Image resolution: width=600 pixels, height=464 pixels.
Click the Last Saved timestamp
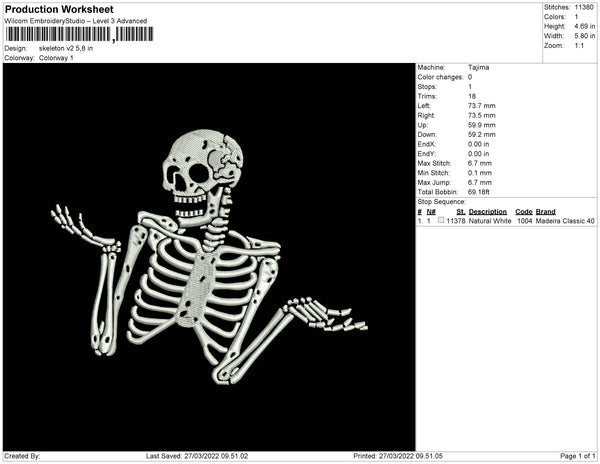click(x=197, y=456)
